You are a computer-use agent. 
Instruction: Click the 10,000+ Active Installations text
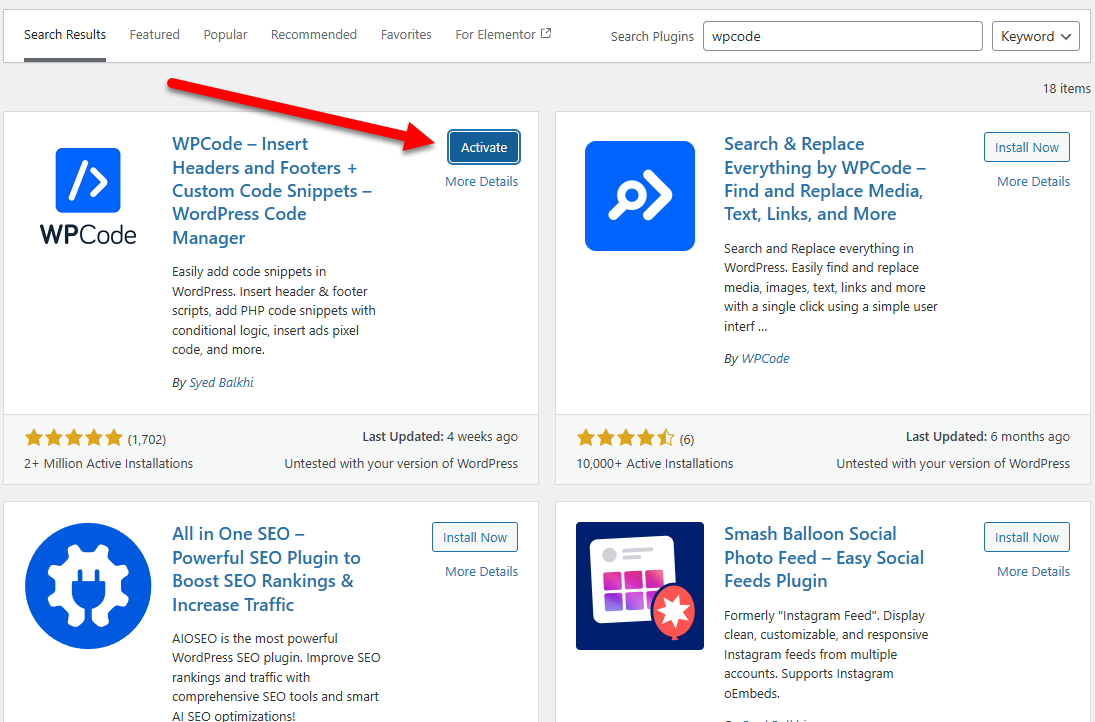(654, 464)
